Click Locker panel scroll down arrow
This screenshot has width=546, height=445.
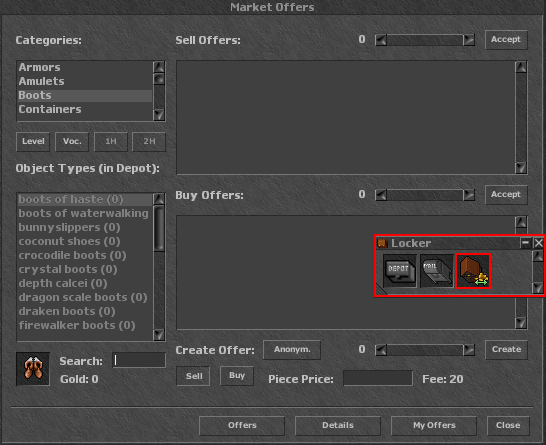(538, 288)
